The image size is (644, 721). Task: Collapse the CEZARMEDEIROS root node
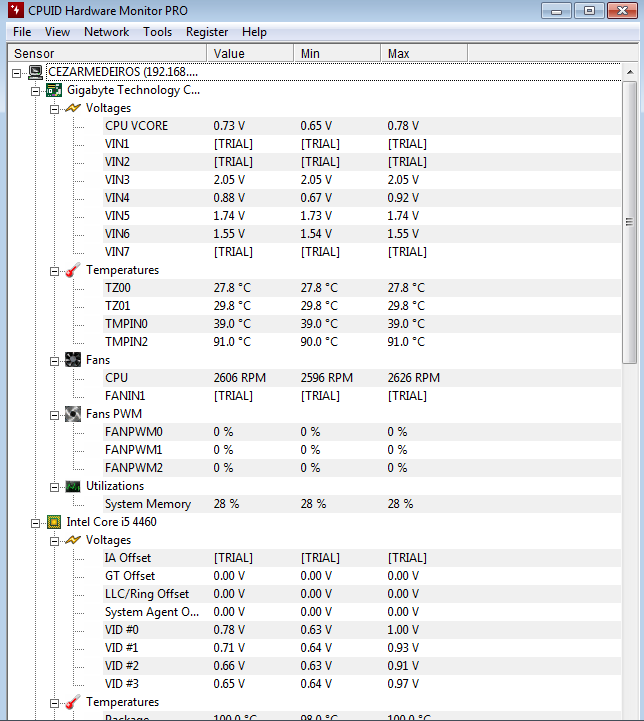tap(17, 73)
